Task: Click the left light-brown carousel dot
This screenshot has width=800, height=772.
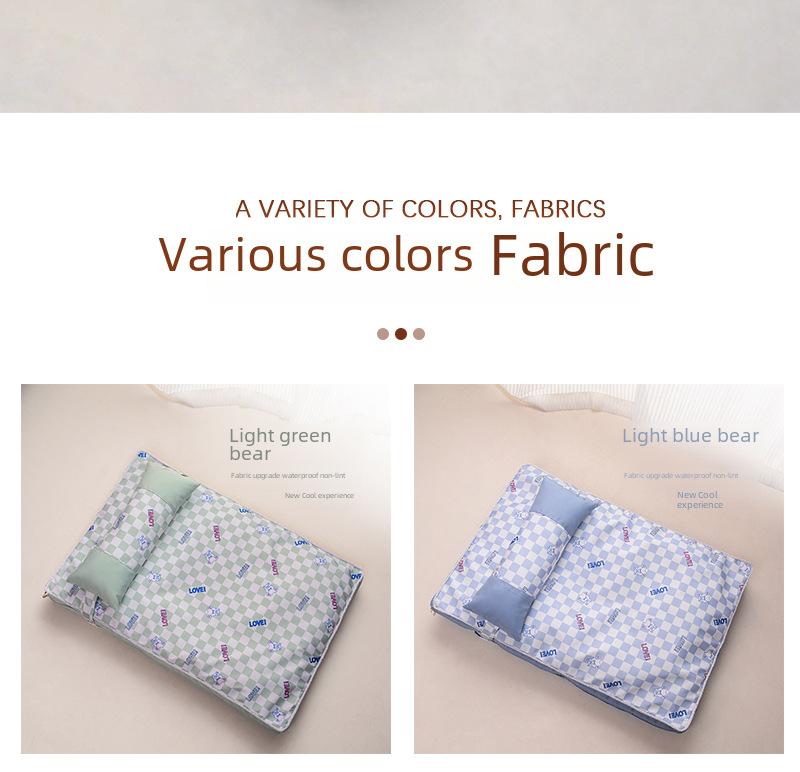Action: (x=383, y=334)
